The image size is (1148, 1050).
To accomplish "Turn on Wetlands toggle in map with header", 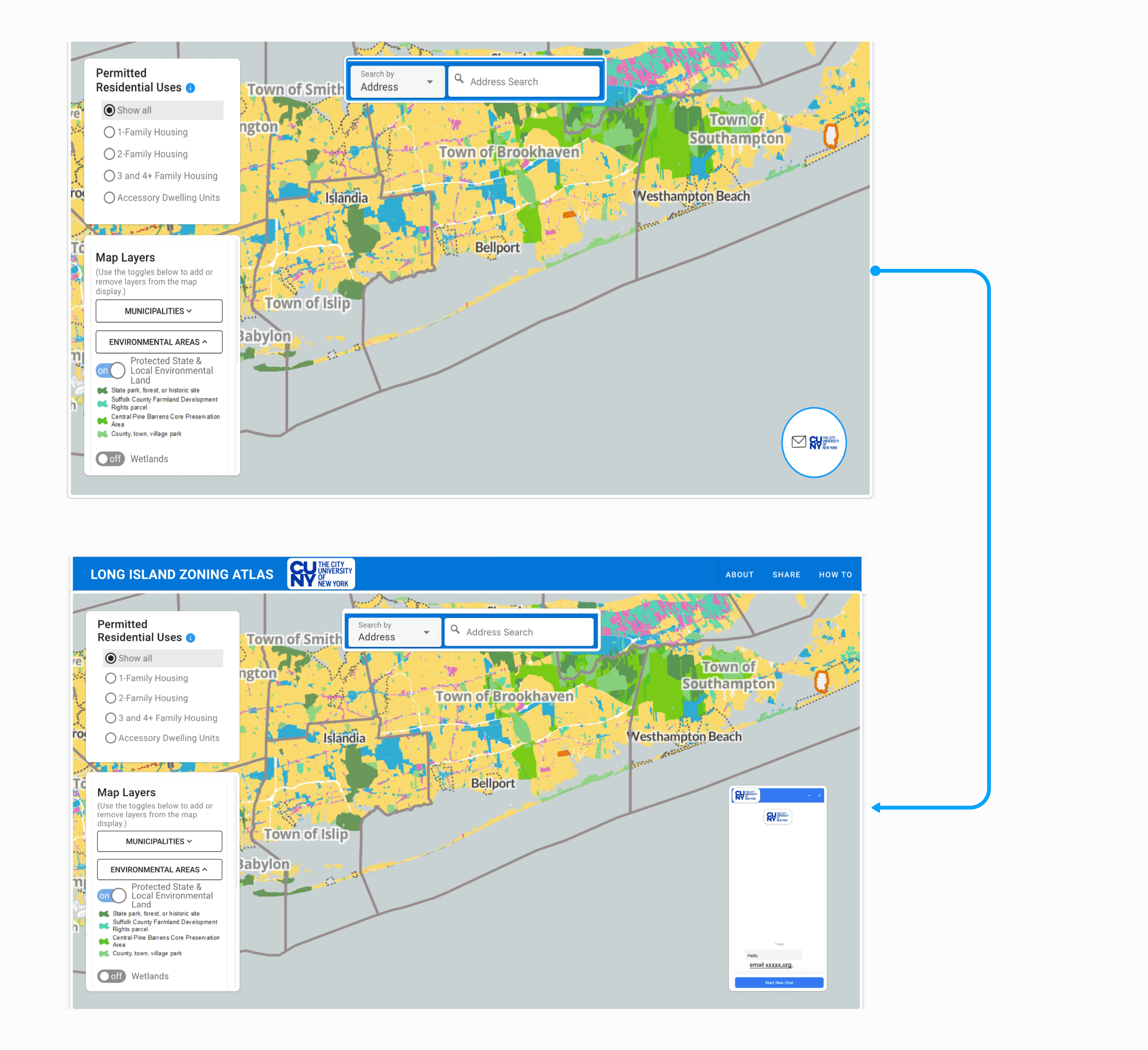I will [111, 976].
